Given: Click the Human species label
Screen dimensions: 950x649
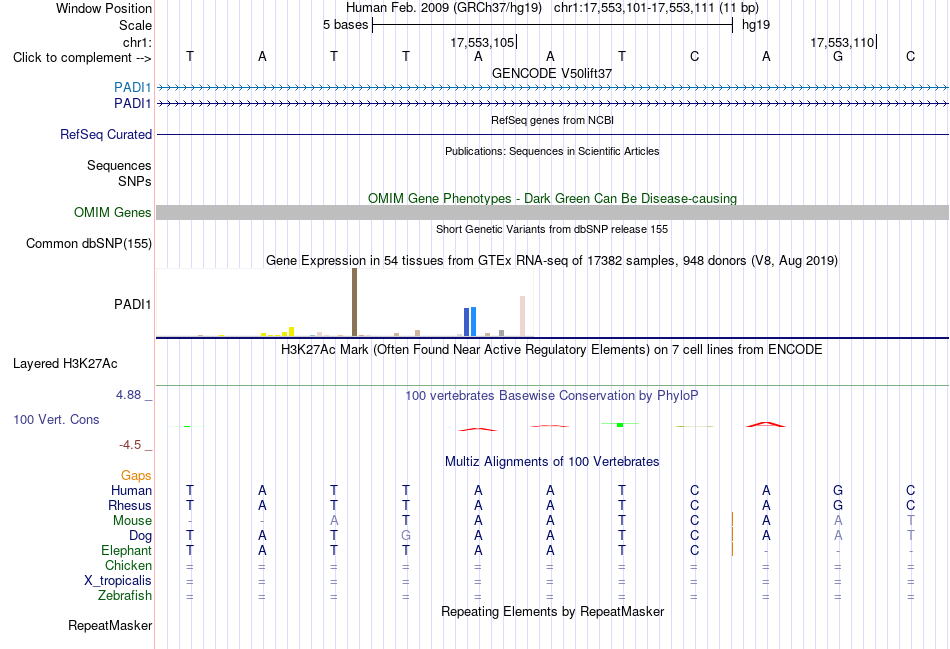Looking at the screenshot, I should point(131,490).
